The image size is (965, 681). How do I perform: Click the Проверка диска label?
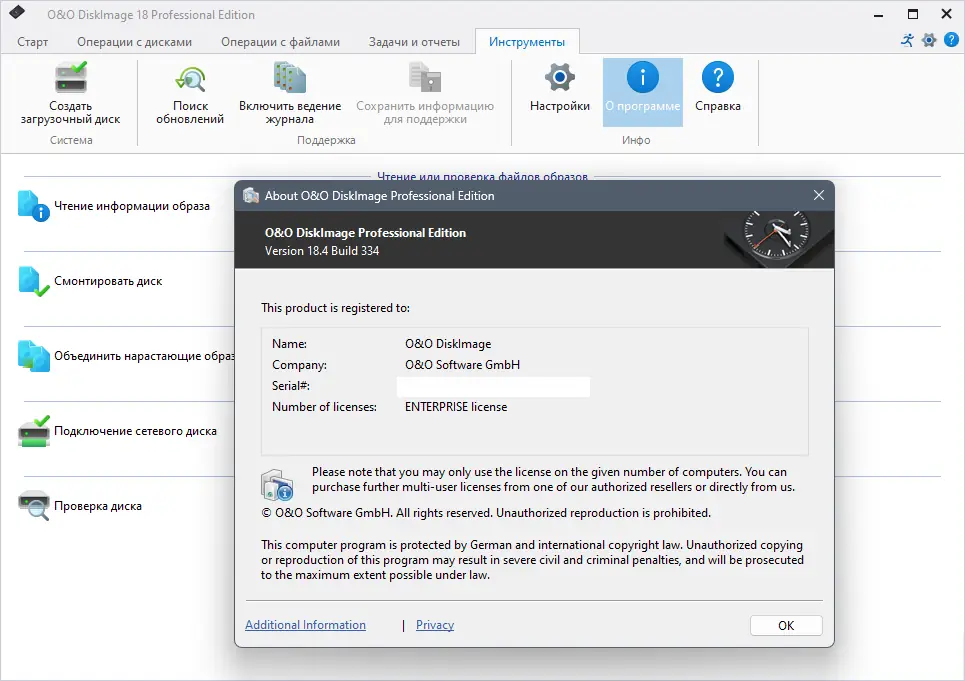(98, 506)
